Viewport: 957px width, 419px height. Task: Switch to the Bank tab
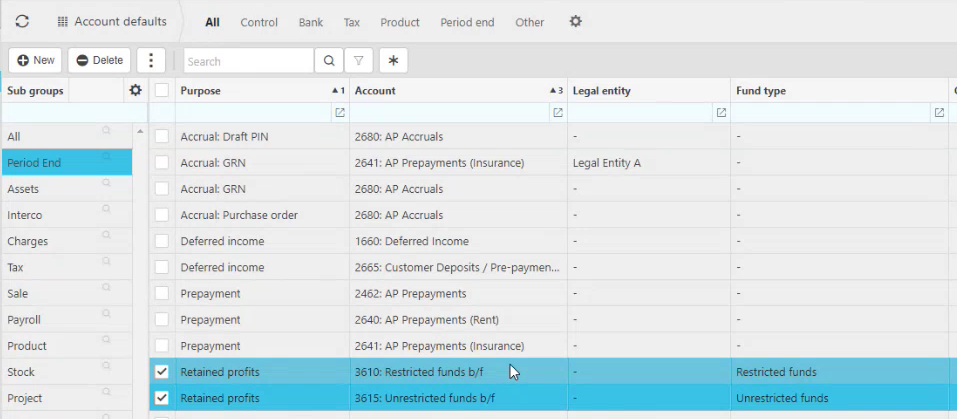point(311,22)
